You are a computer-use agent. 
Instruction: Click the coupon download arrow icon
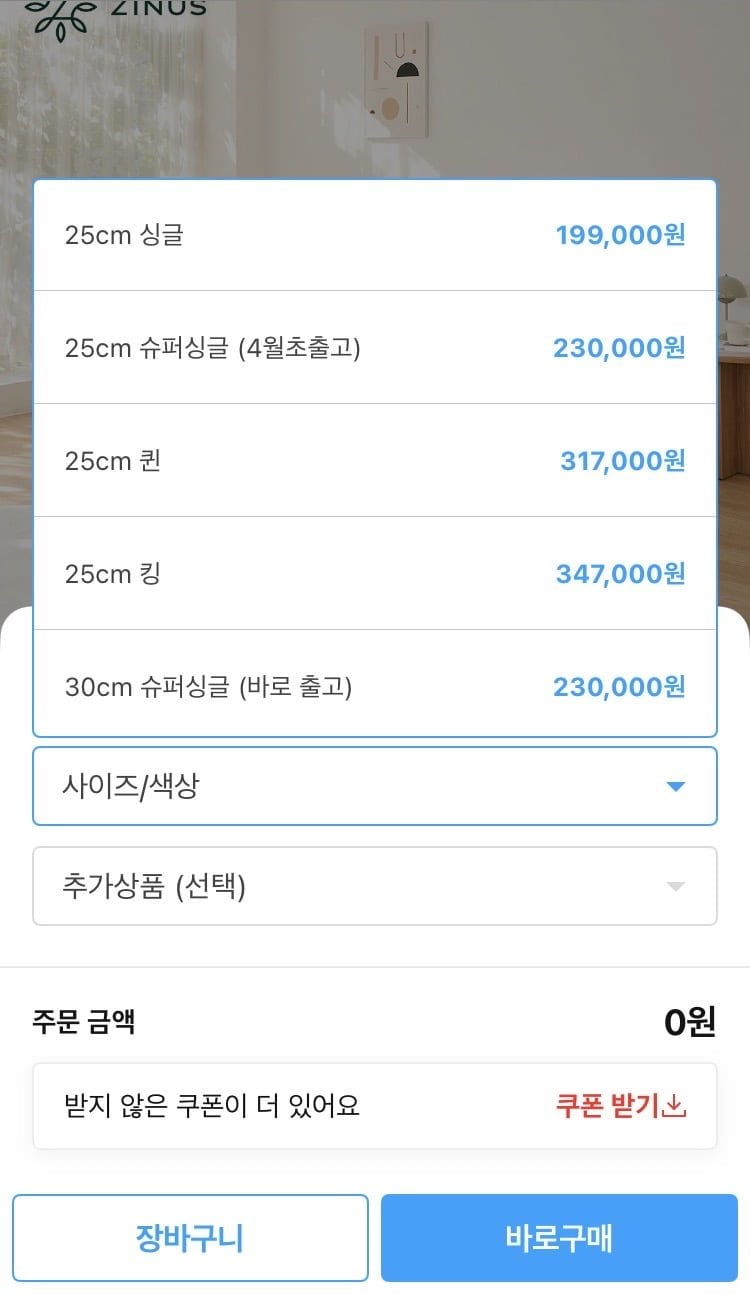pyautogui.click(x=675, y=1106)
